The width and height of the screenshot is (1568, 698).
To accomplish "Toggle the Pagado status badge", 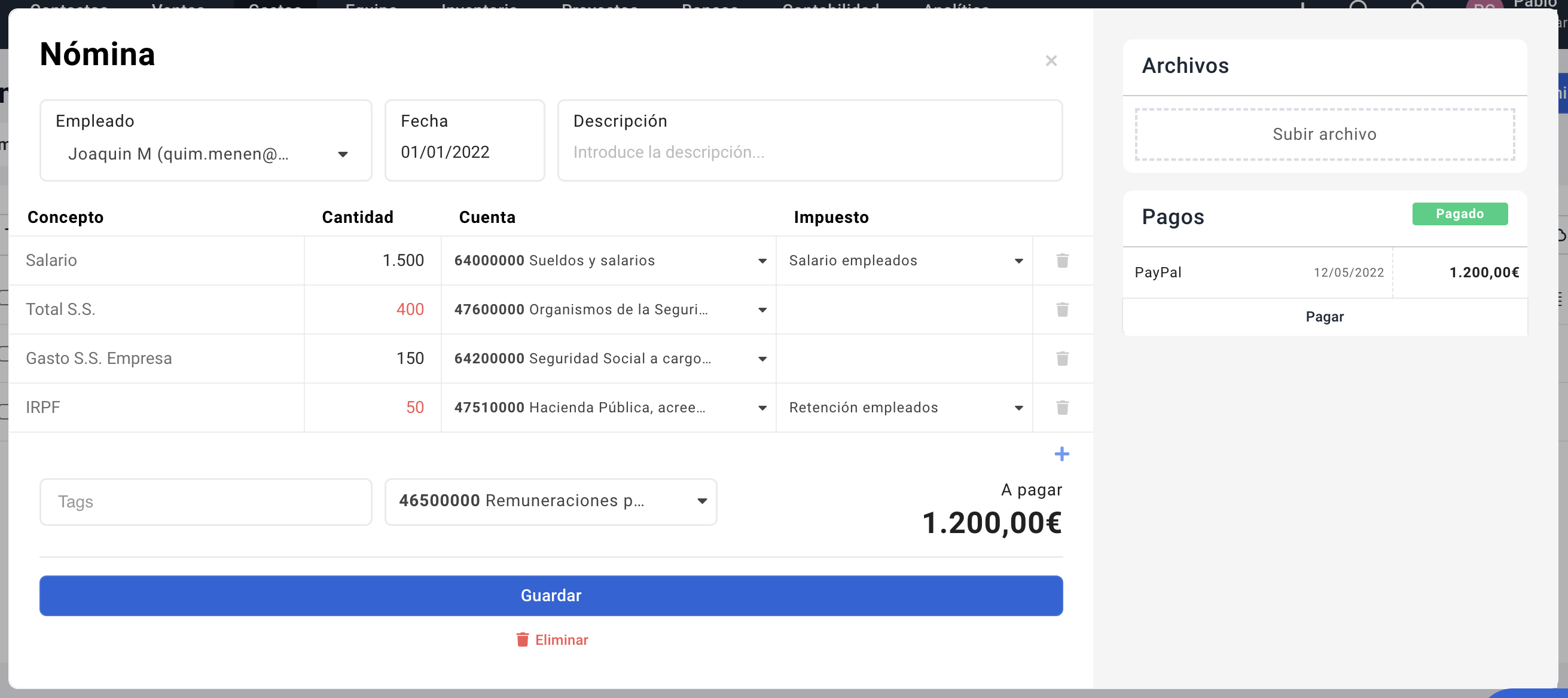I will (1460, 213).
